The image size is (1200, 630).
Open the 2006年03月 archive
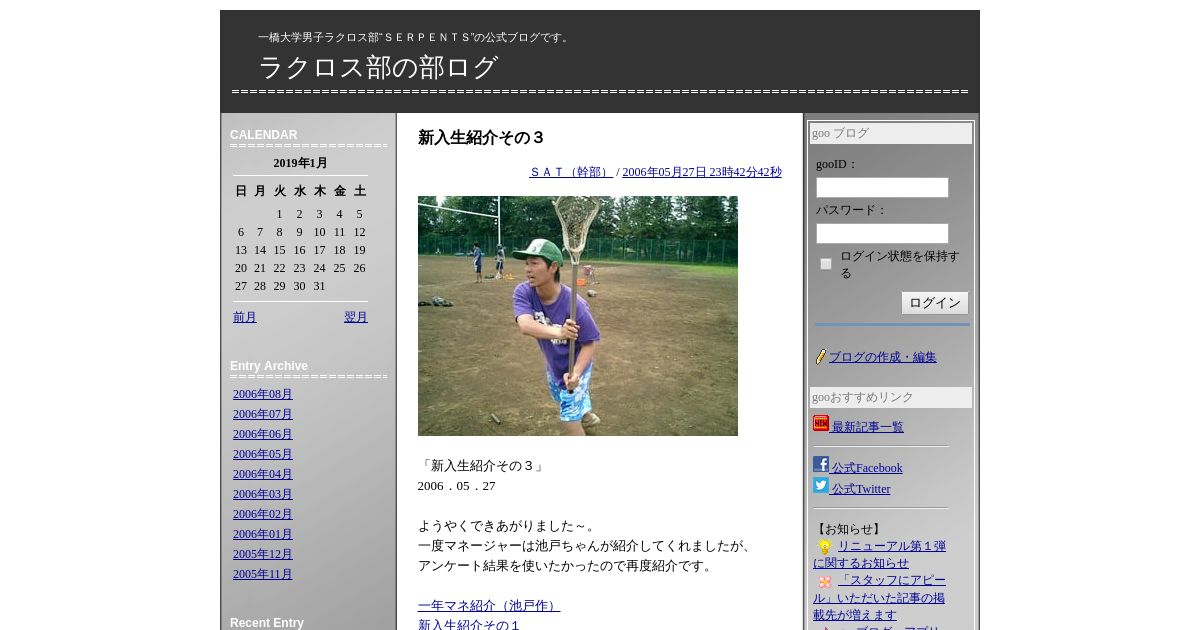click(x=263, y=494)
